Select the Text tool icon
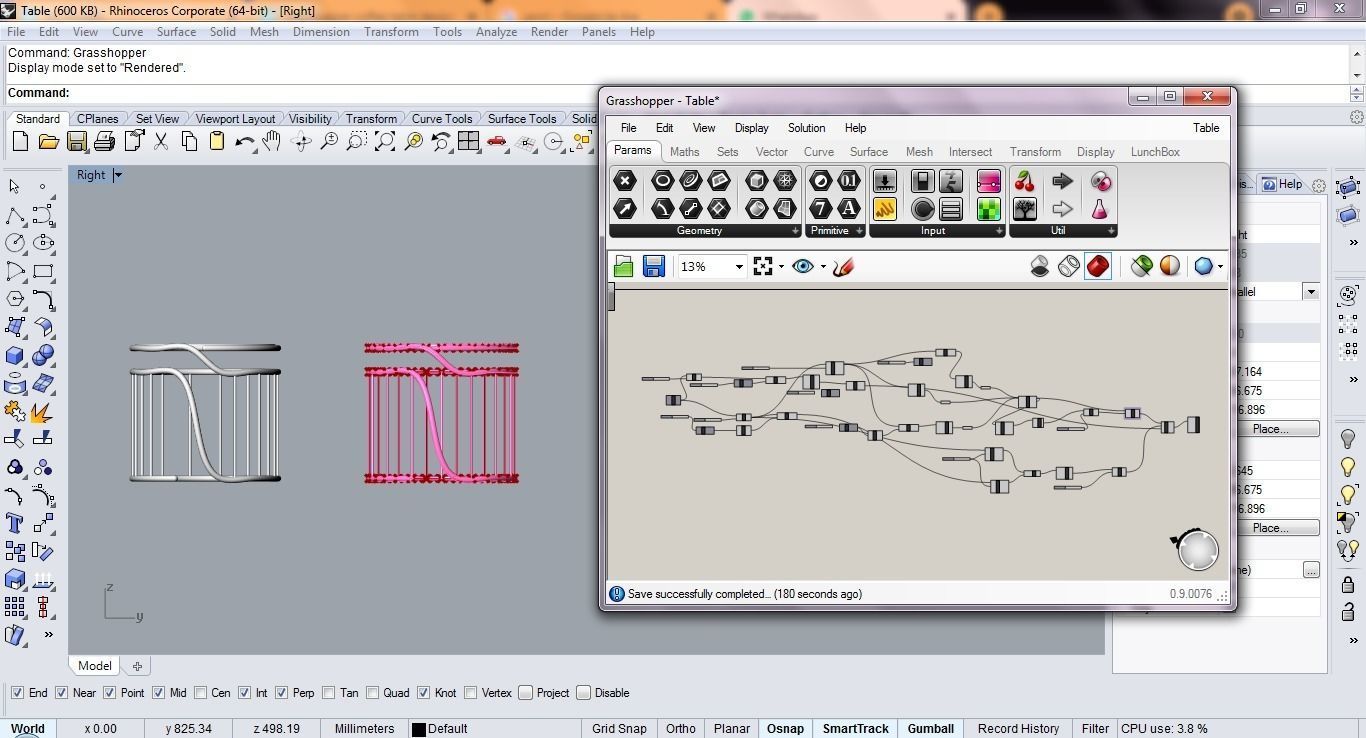Image resolution: width=1366 pixels, height=738 pixels. (x=15, y=523)
